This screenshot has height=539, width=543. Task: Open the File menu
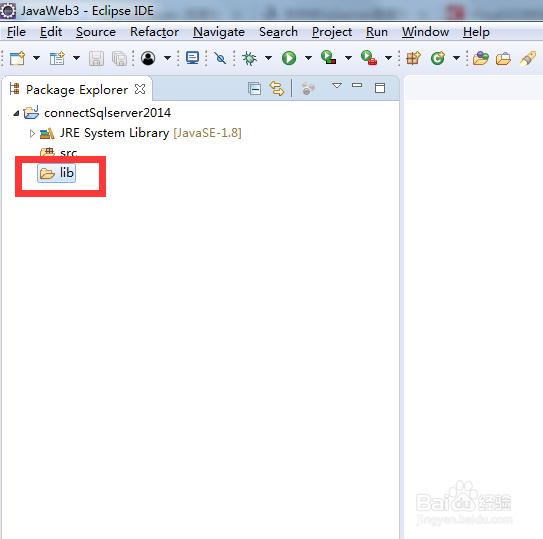click(16, 32)
